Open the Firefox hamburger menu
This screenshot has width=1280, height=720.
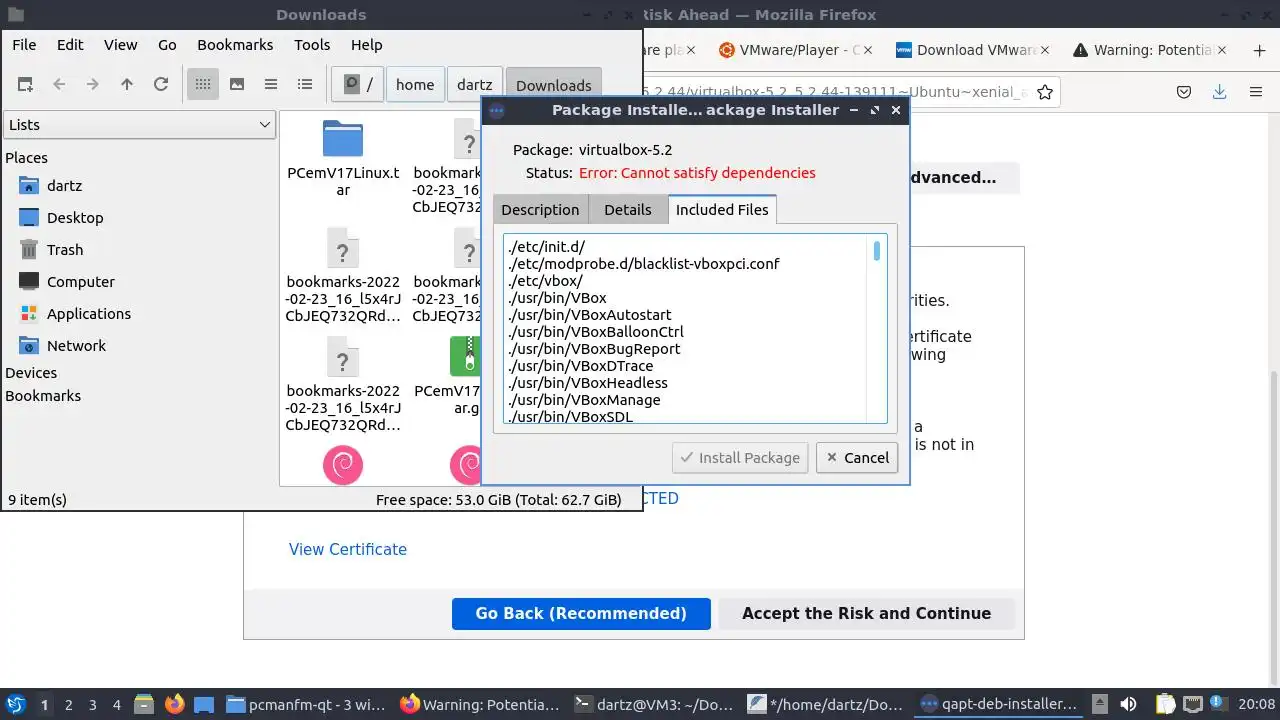[1255, 92]
